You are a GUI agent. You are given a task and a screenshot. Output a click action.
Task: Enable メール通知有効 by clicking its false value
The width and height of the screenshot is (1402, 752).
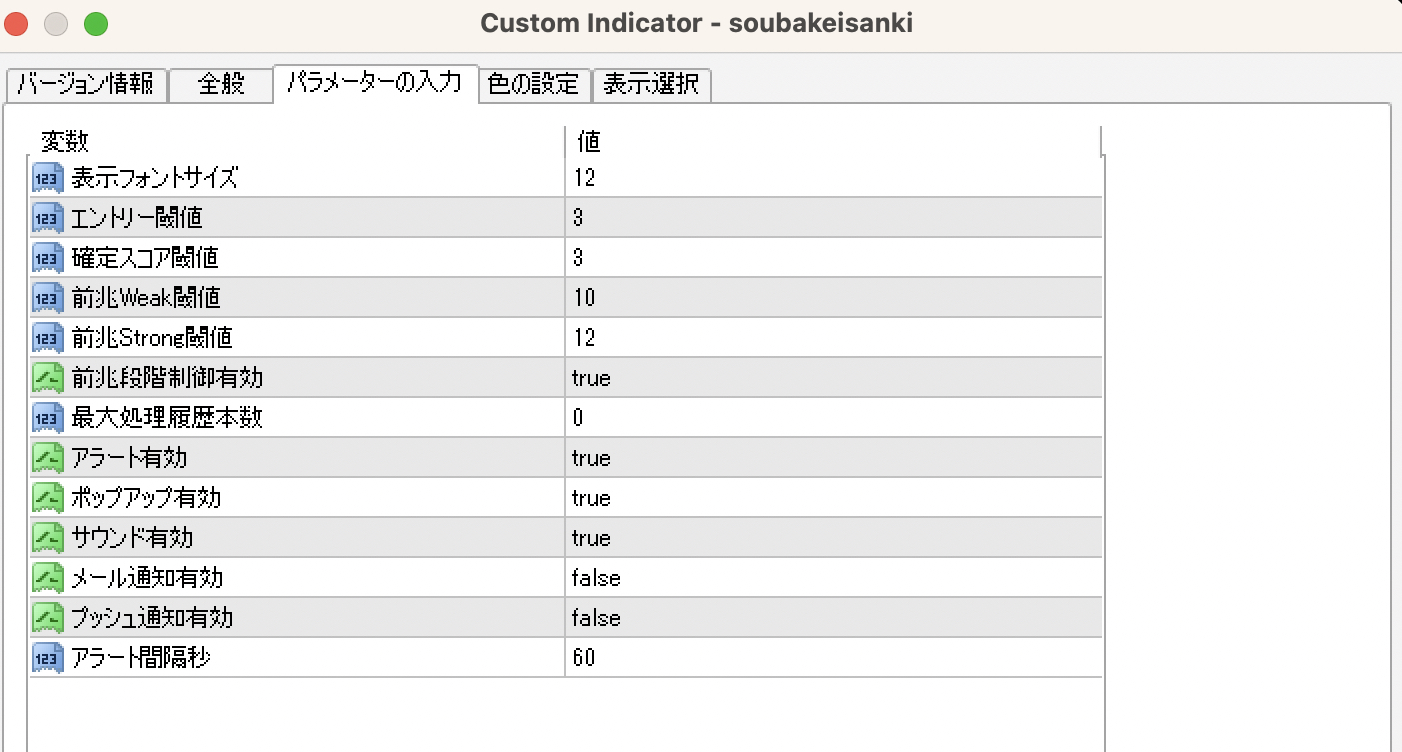[596, 578]
